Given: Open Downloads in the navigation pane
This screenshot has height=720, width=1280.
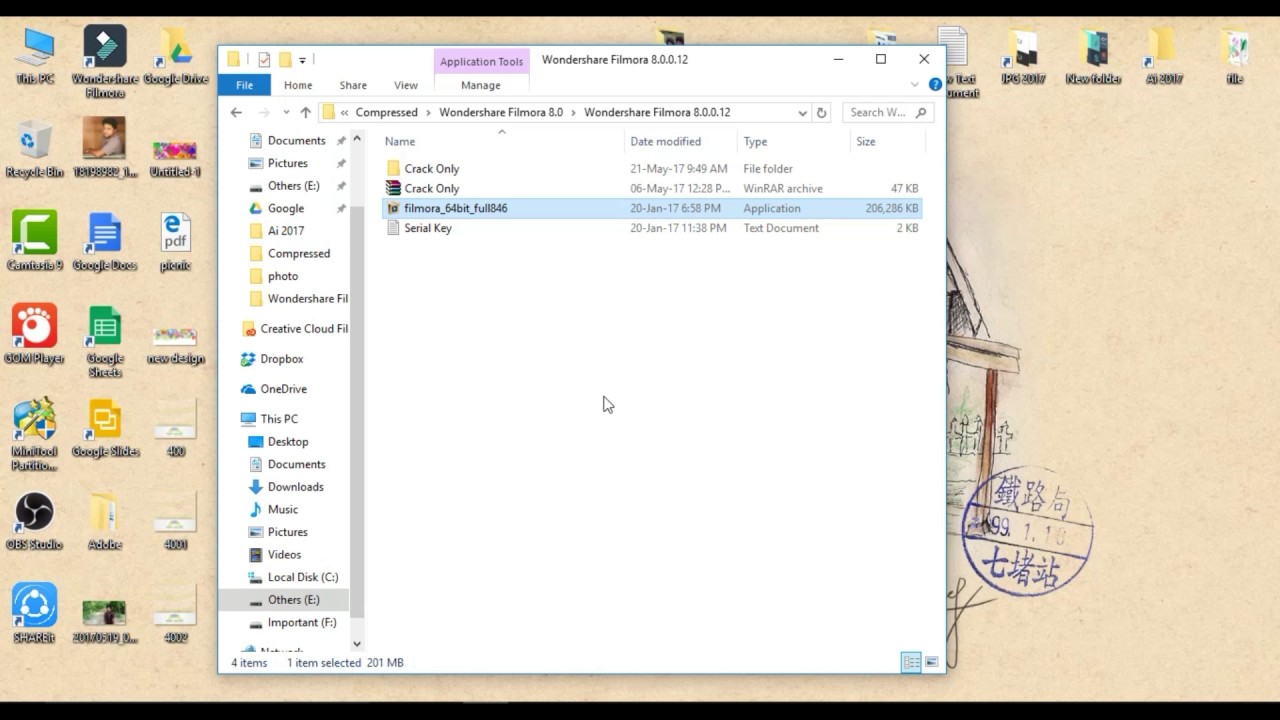Looking at the screenshot, I should click(296, 487).
